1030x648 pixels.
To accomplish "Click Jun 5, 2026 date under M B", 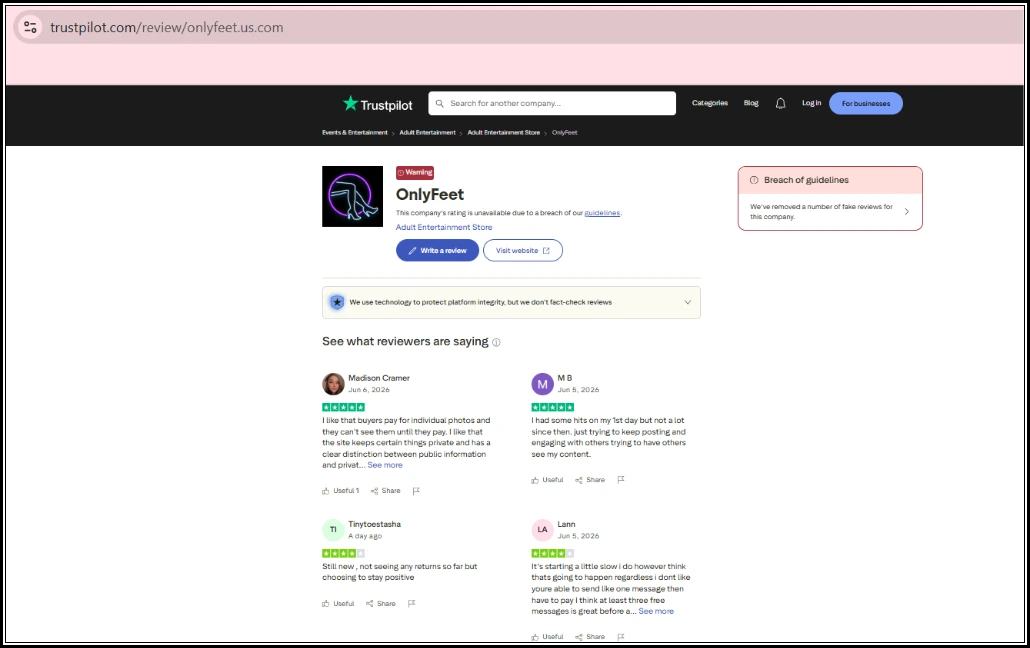I will [x=578, y=390].
